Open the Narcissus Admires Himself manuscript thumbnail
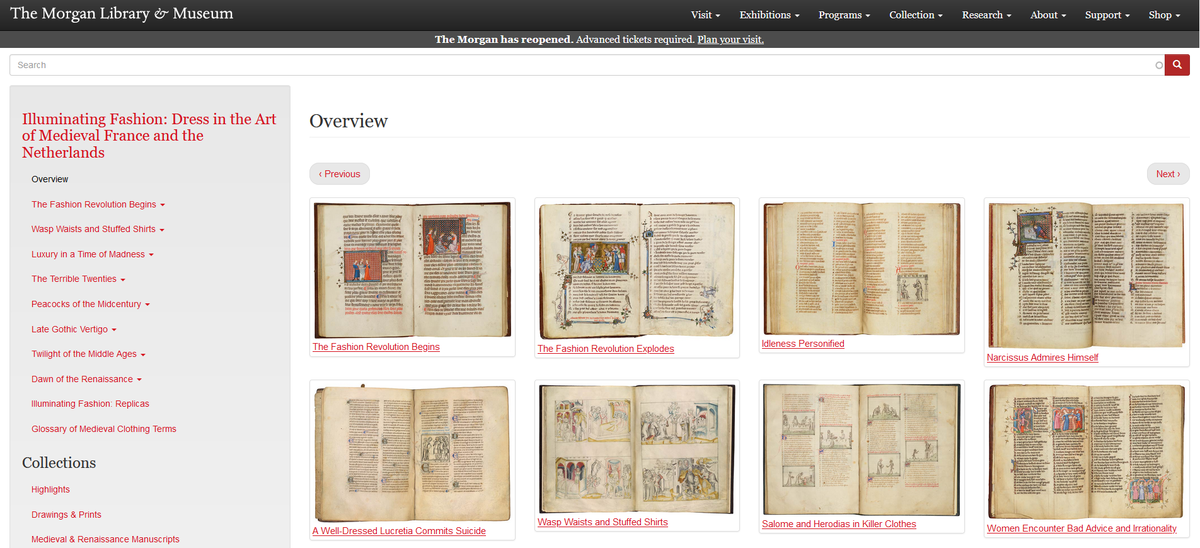This screenshot has height=548, width=1200. pyautogui.click(x=1086, y=274)
